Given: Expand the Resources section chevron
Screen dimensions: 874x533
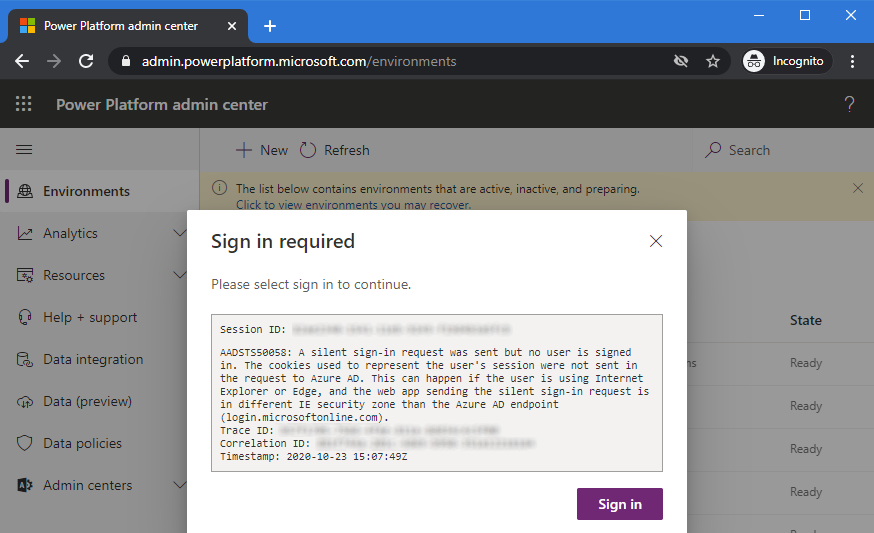Looking at the screenshot, I should pos(180,275).
